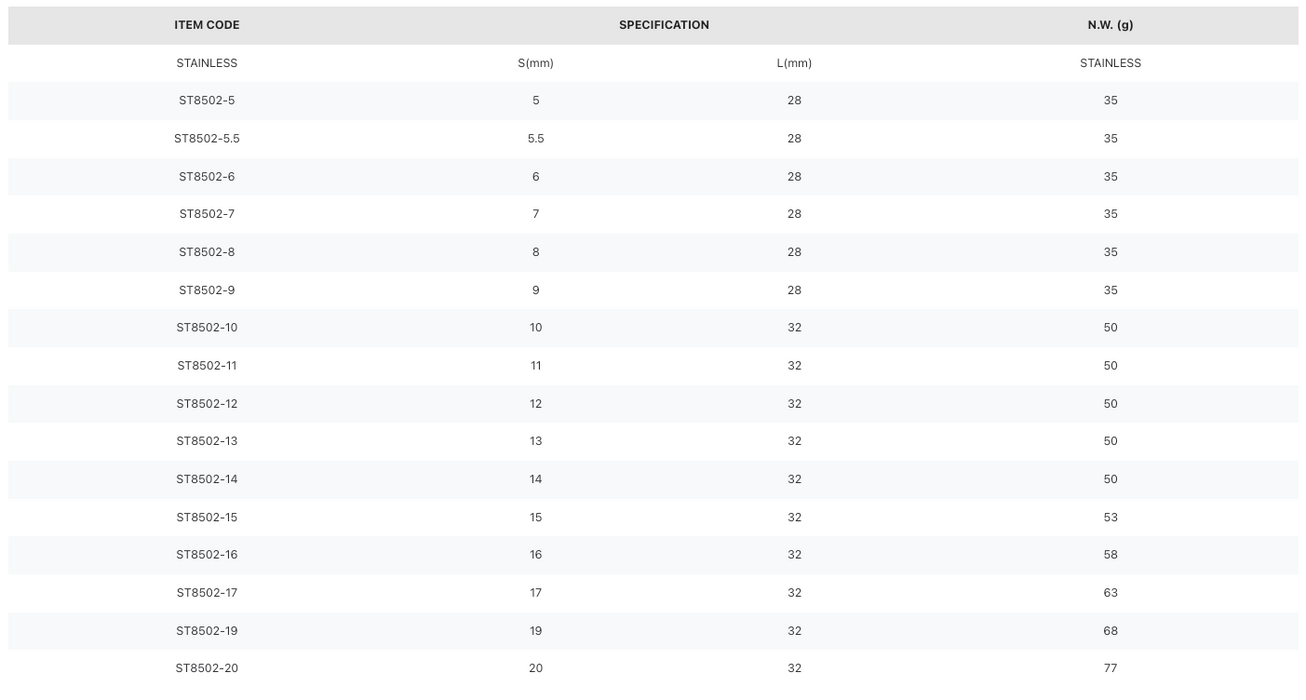Screen dimensions: 1306x700
Task: Click the ST8502-6 item code cell
Action: click(x=207, y=177)
